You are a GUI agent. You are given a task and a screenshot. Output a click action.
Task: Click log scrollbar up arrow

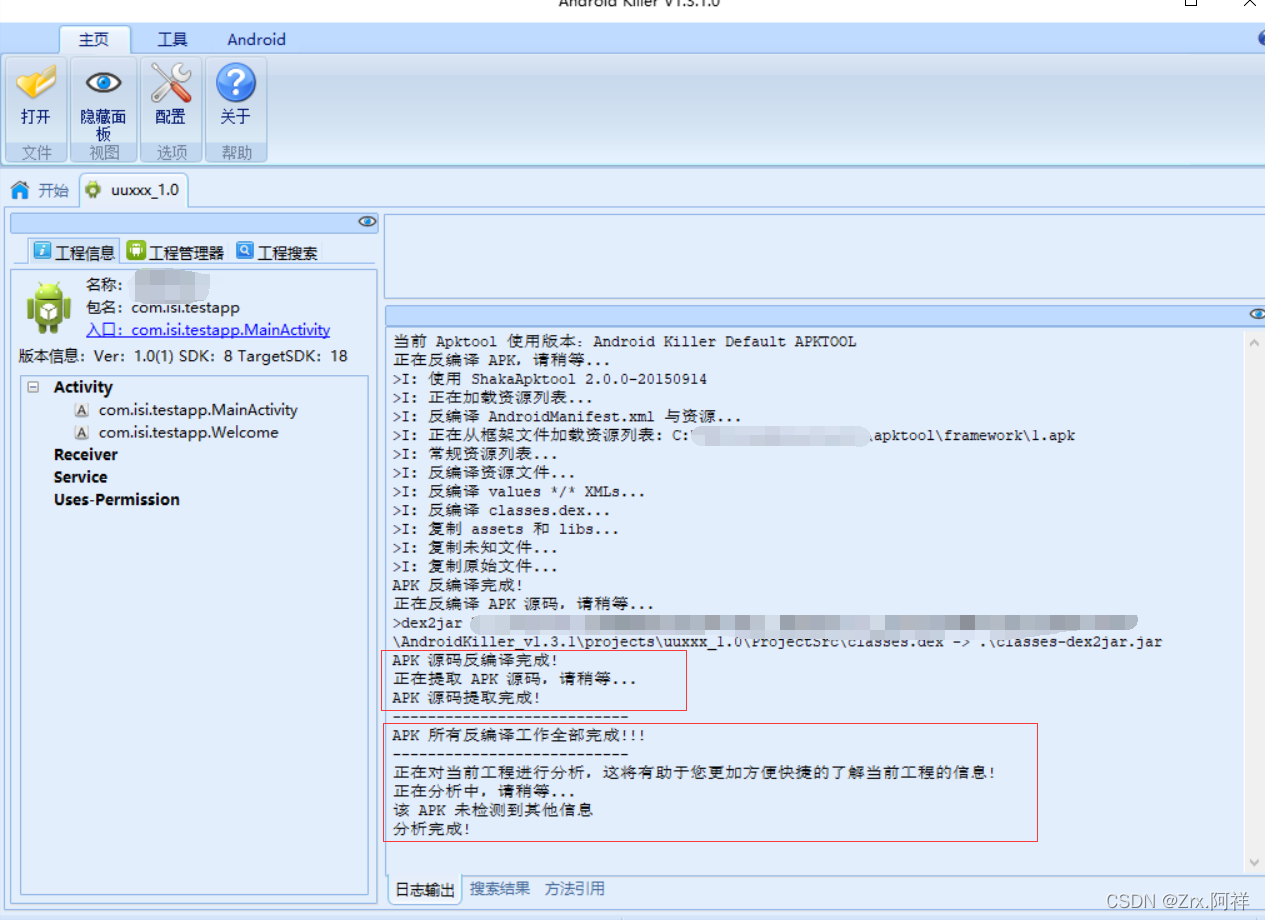point(1255,342)
